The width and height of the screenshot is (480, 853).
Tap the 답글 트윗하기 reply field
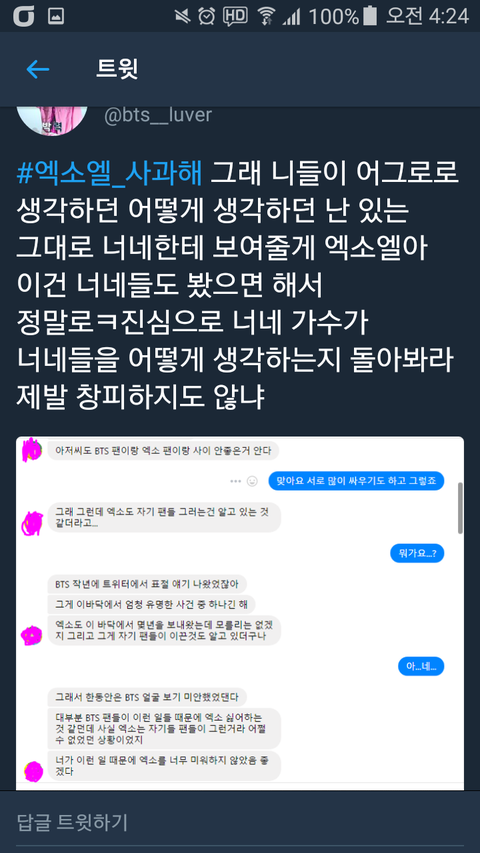(240, 822)
